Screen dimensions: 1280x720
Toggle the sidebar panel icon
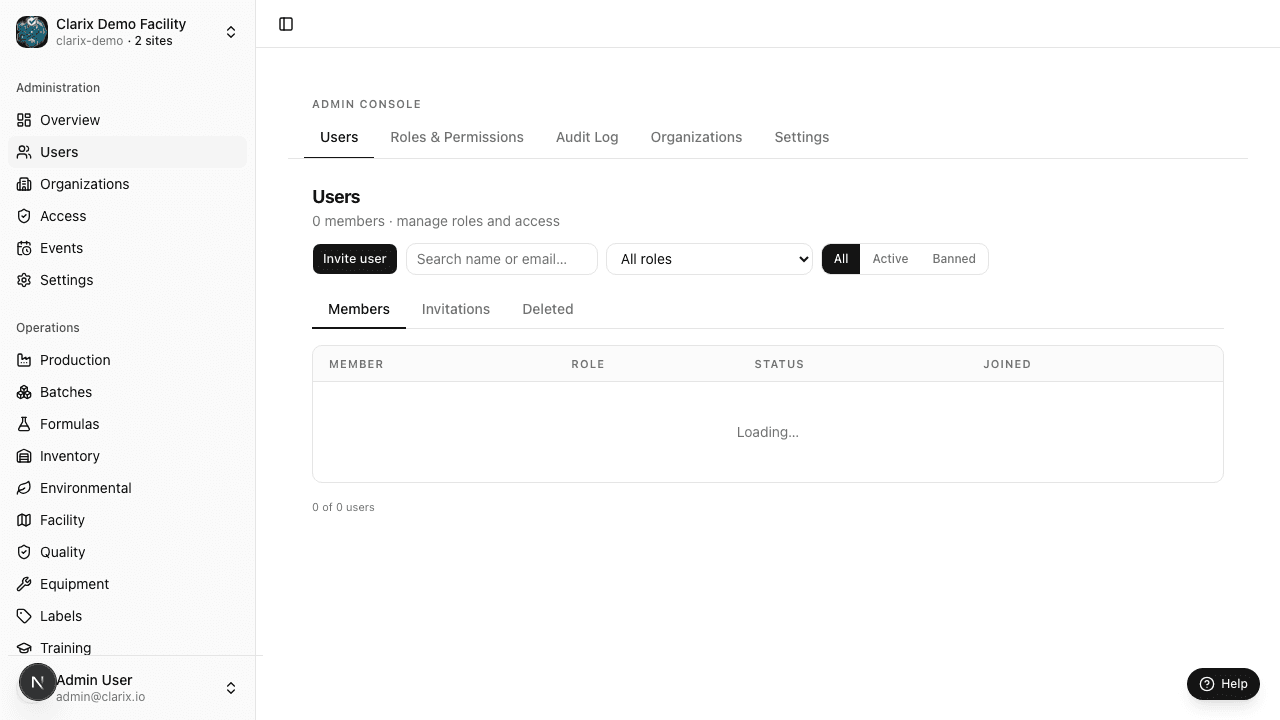tap(286, 24)
